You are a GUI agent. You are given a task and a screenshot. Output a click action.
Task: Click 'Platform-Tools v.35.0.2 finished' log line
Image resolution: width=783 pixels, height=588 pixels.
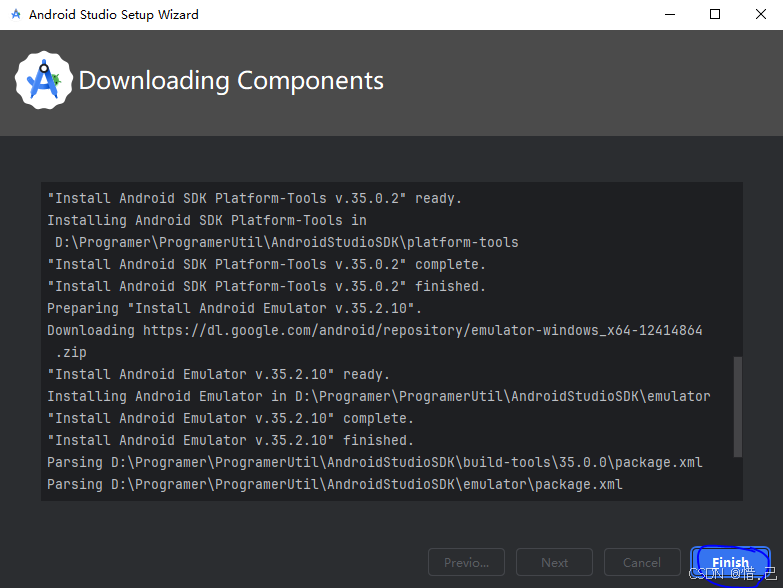click(266, 287)
